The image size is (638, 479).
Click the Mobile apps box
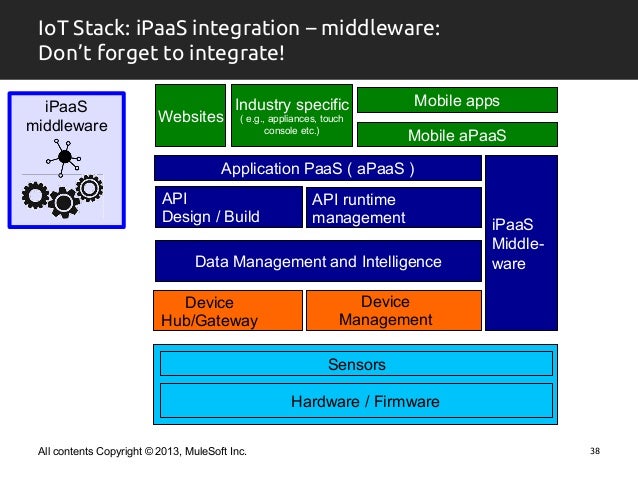point(457,100)
